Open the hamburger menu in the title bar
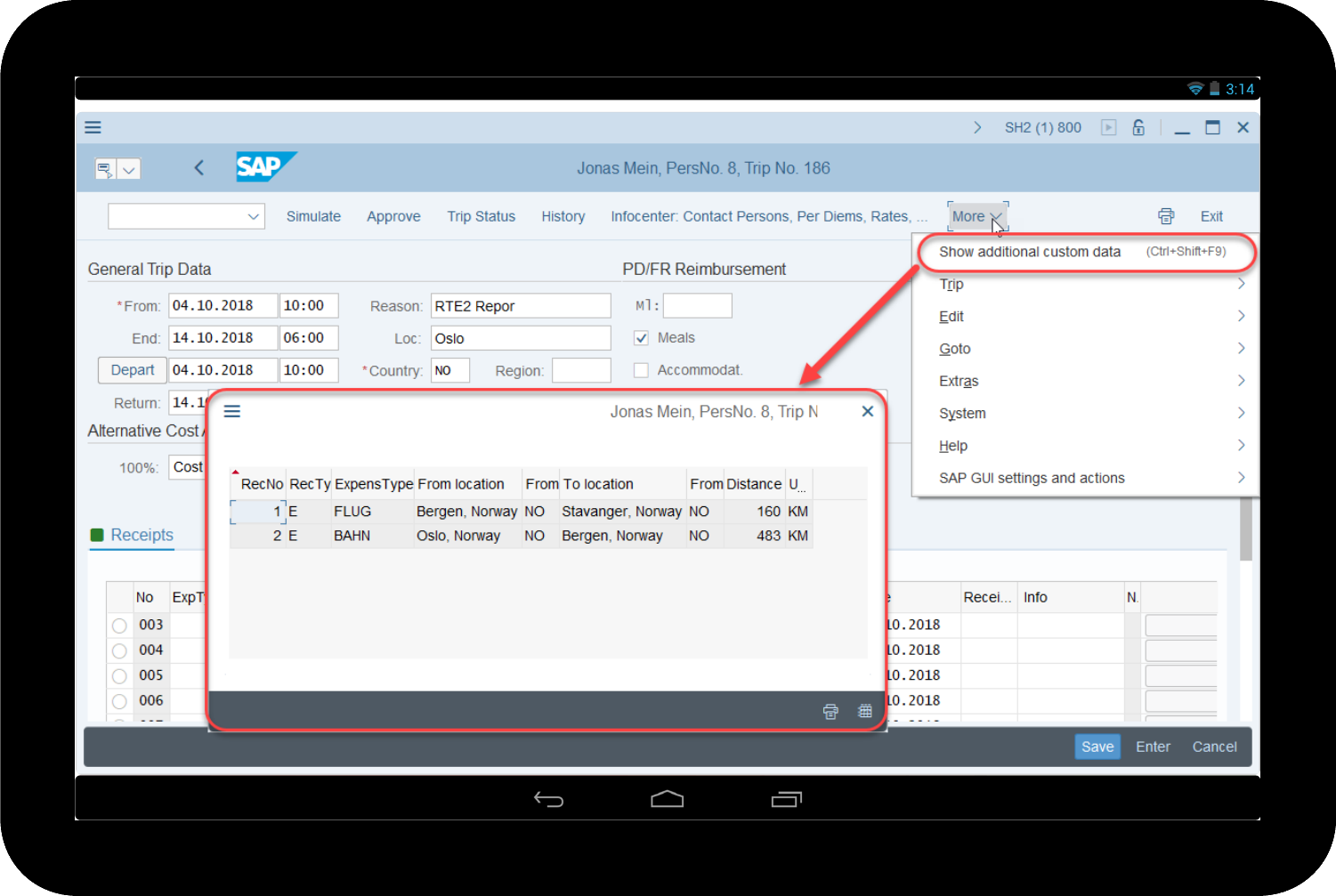Image resolution: width=1336 pixels, height=896 pixels. click(x=93, y=127)
